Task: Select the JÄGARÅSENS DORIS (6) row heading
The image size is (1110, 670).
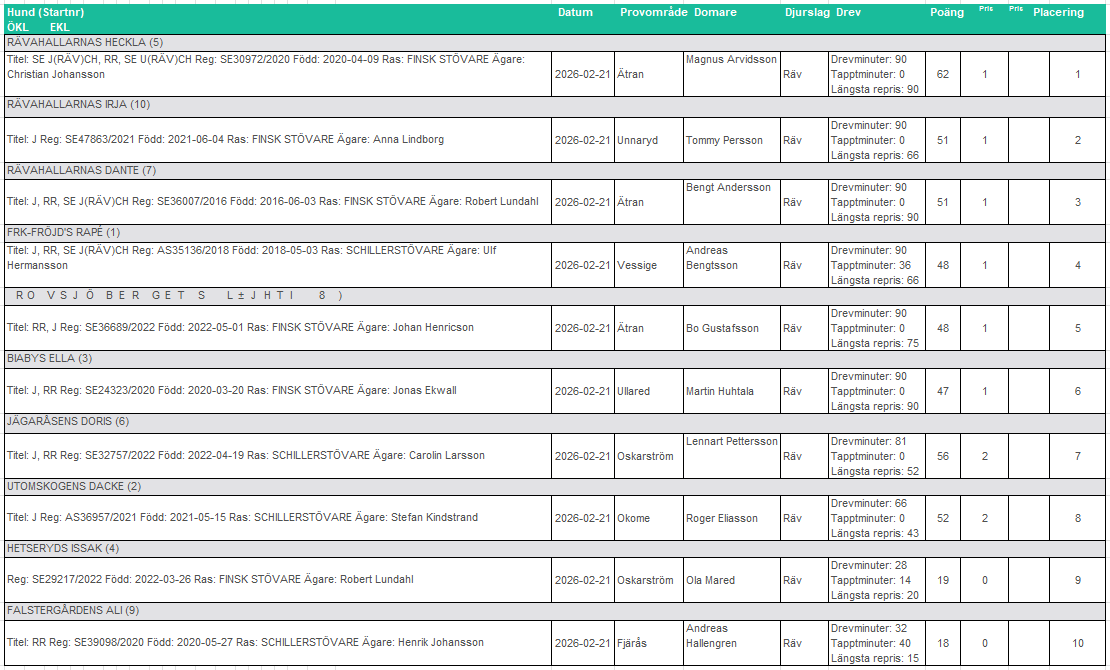Action: [x=68, y=421]
